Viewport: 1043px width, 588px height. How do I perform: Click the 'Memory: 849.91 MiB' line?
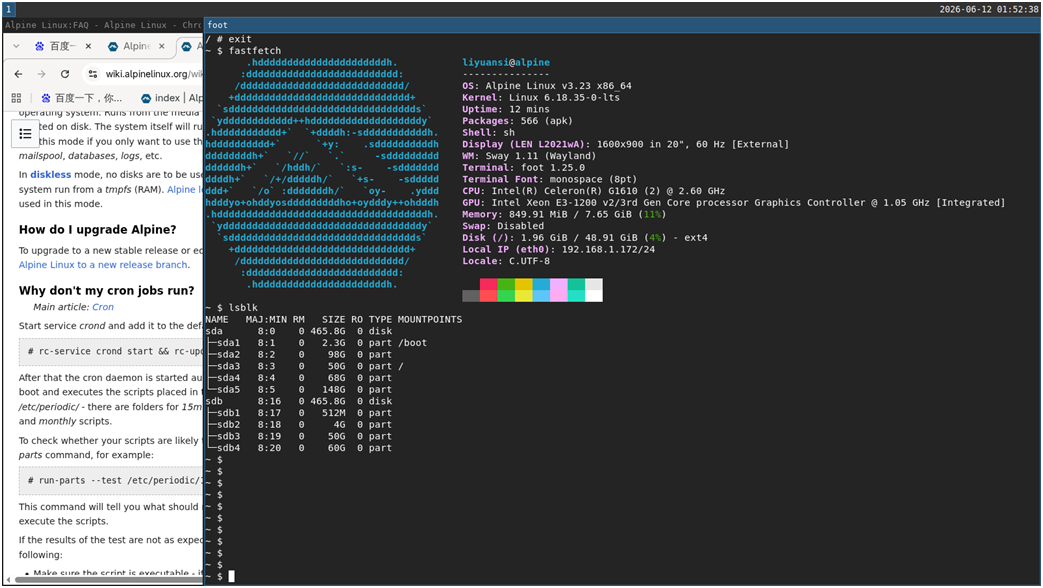click(x=564, y=214)
